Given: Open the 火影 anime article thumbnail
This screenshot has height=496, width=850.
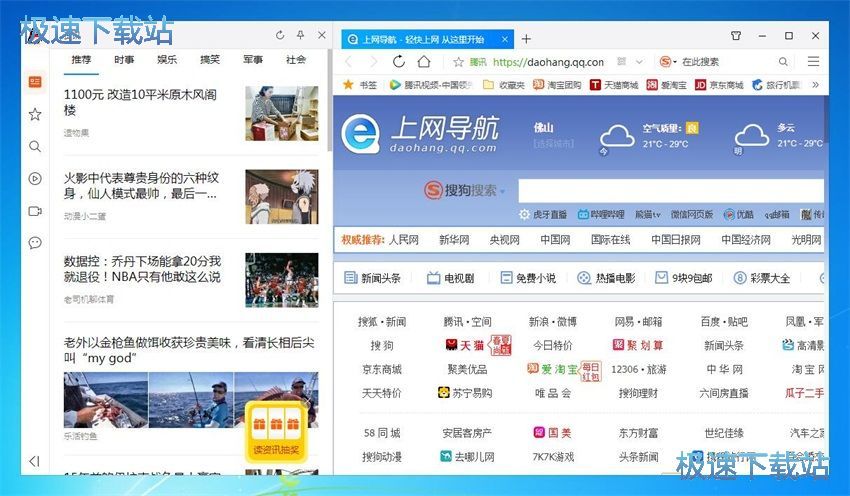Looking at the screenshot, I should (x=282, y=197).
